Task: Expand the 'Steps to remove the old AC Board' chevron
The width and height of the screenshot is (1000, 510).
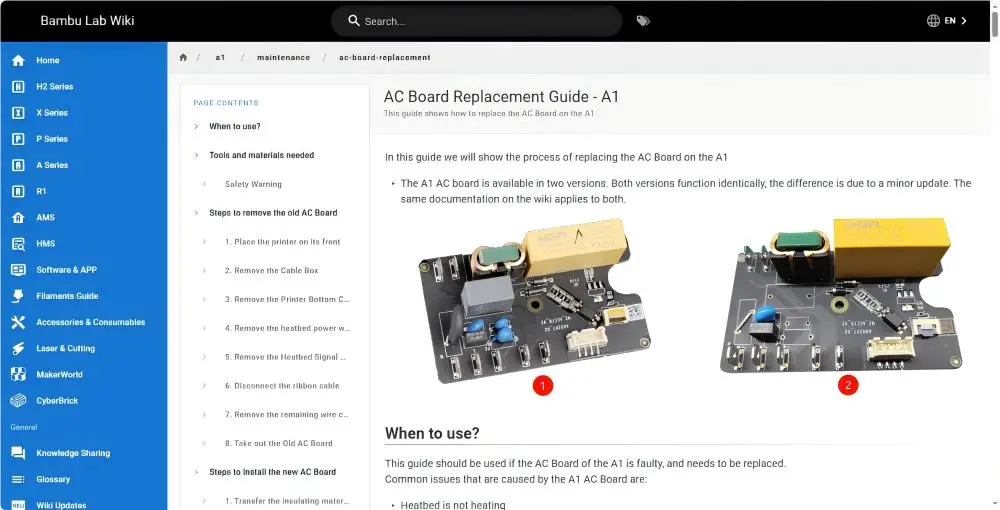Action: tap(196, 213)
